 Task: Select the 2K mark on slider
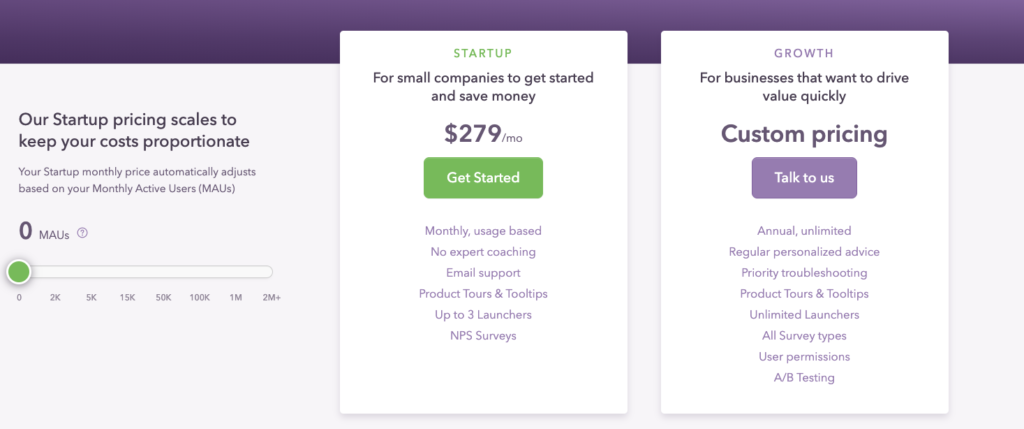coord(55,297)
